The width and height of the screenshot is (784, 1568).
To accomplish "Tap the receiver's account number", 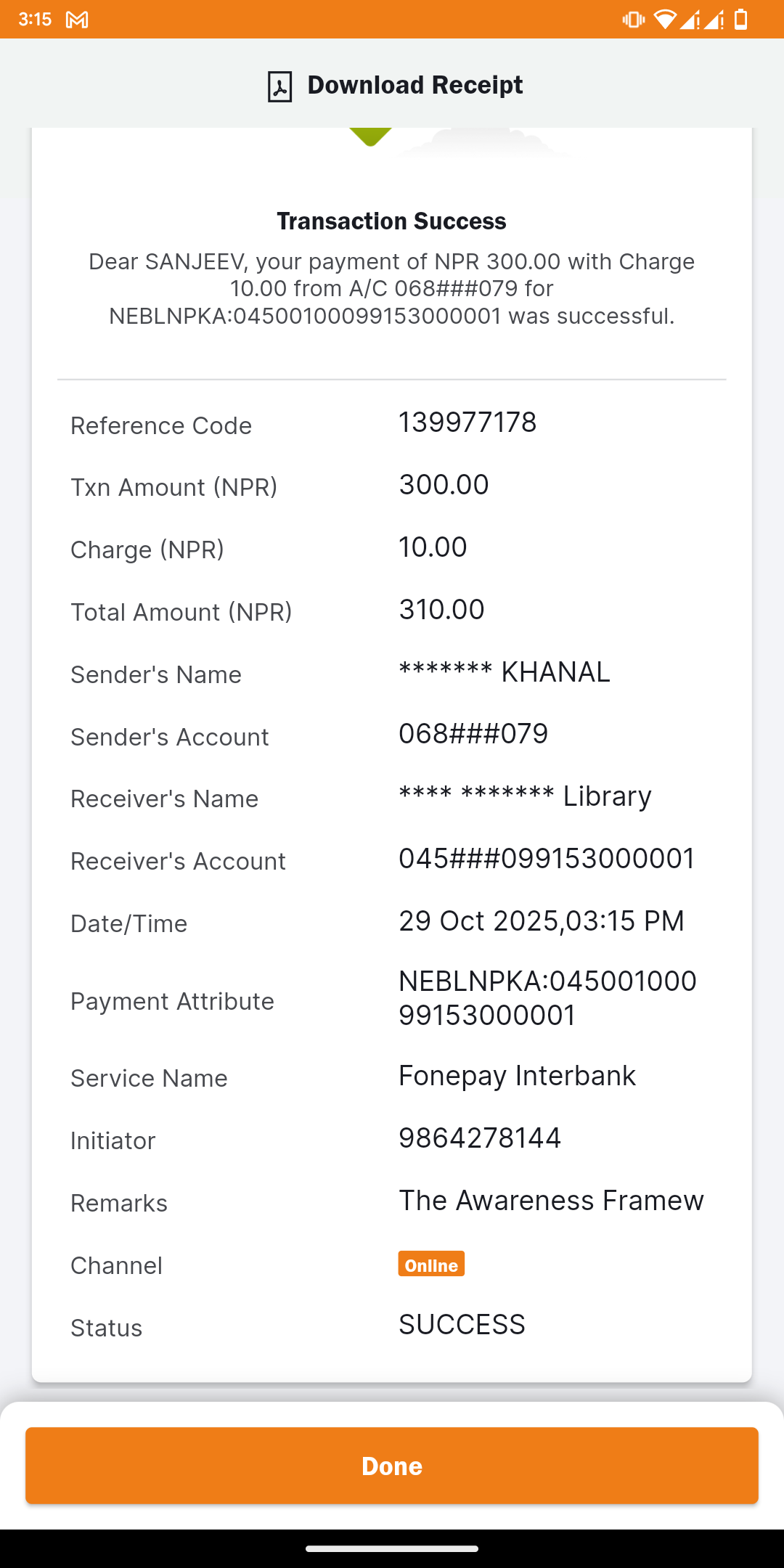I will click(x=547, y=859).
